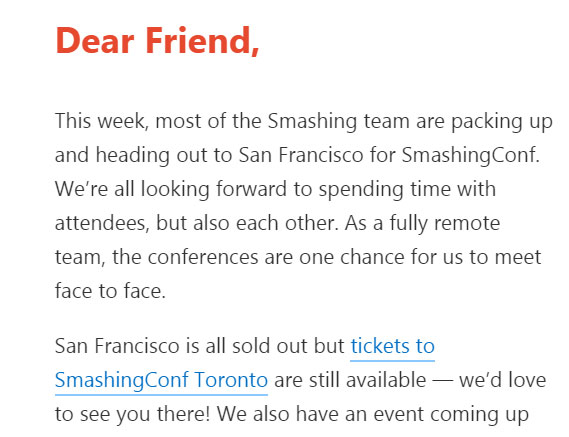Follow the 'SmashingConf Toronto' link text
The image size is (569, 437).
click(161, 380)
